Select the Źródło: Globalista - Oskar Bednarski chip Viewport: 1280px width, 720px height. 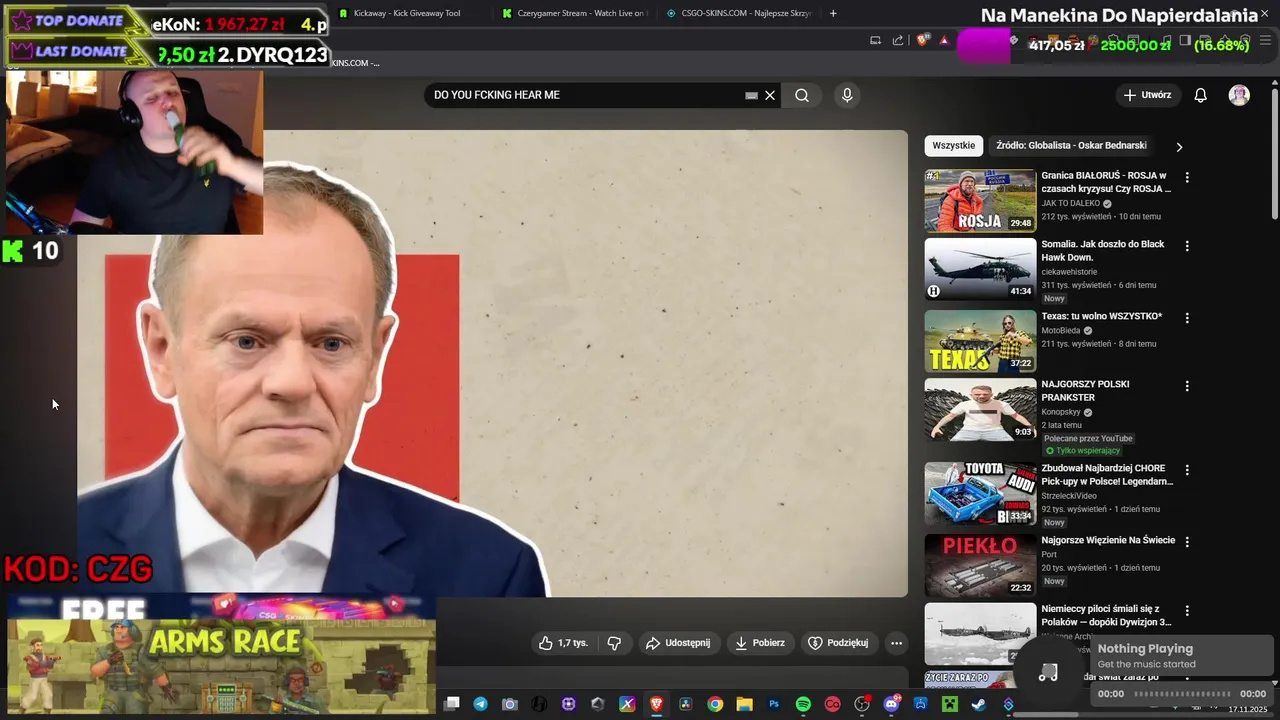pos(1071,146)
